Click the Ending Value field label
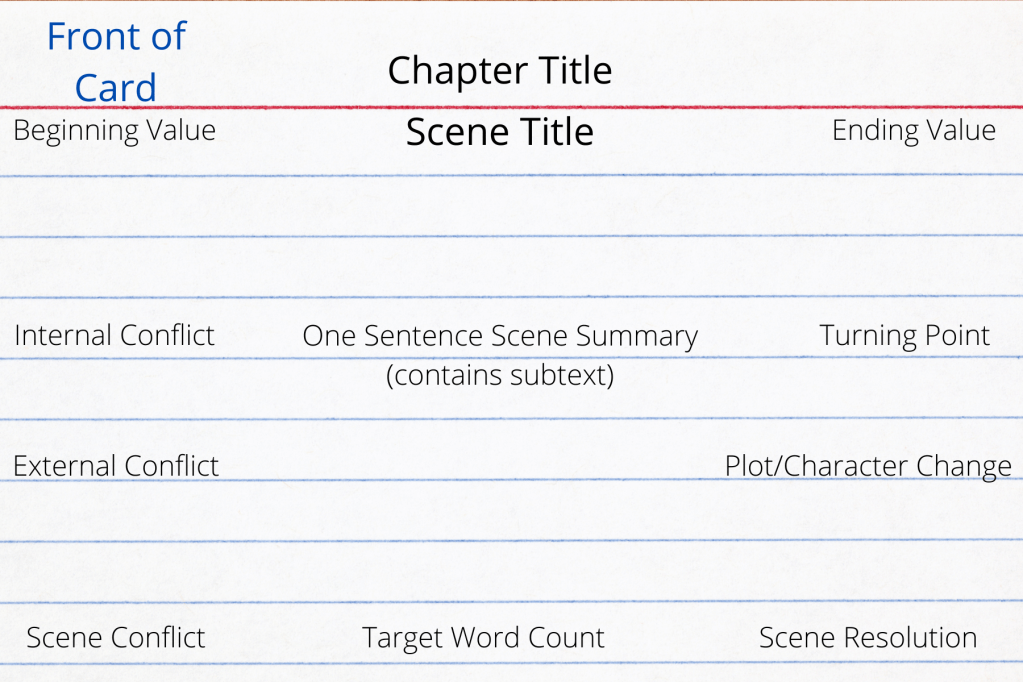This screenshot has width=1023, height=682. click(x=913, y=131)
